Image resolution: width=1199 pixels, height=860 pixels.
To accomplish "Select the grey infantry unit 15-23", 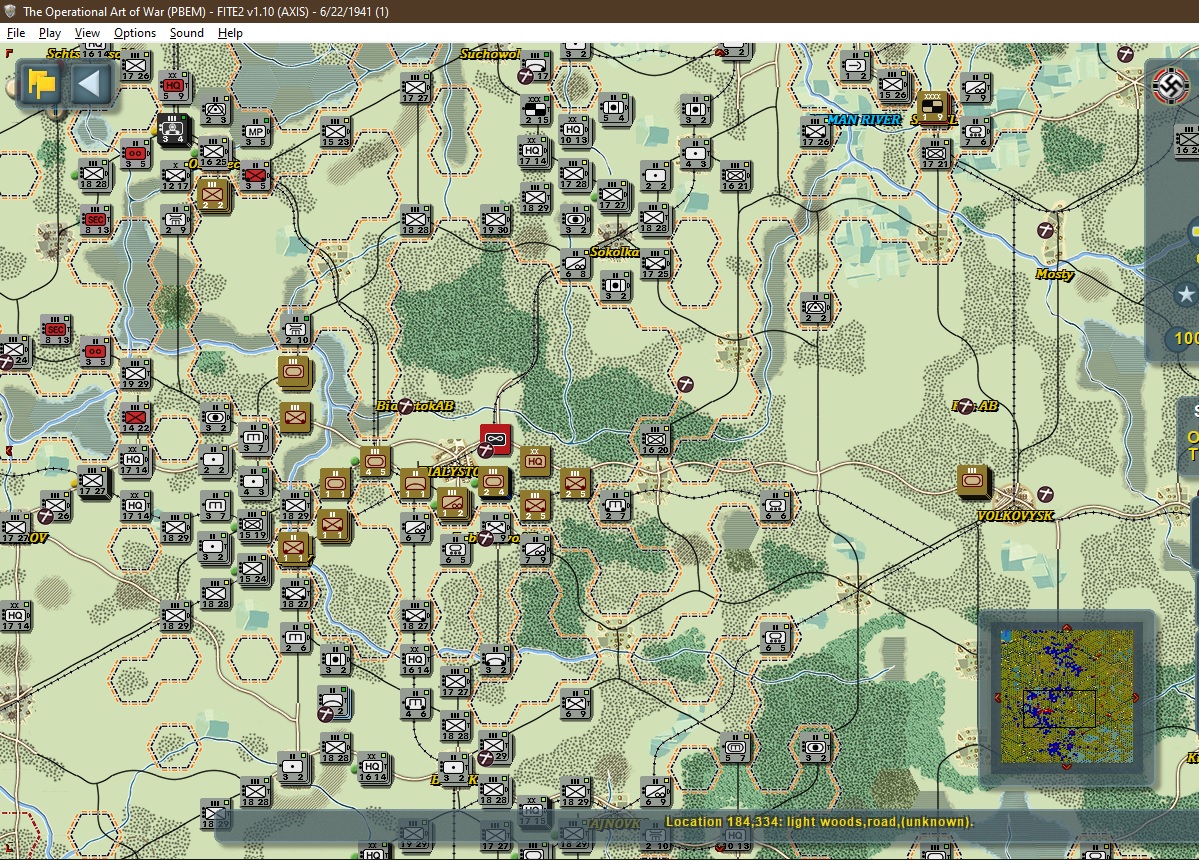I will [336, 133].
